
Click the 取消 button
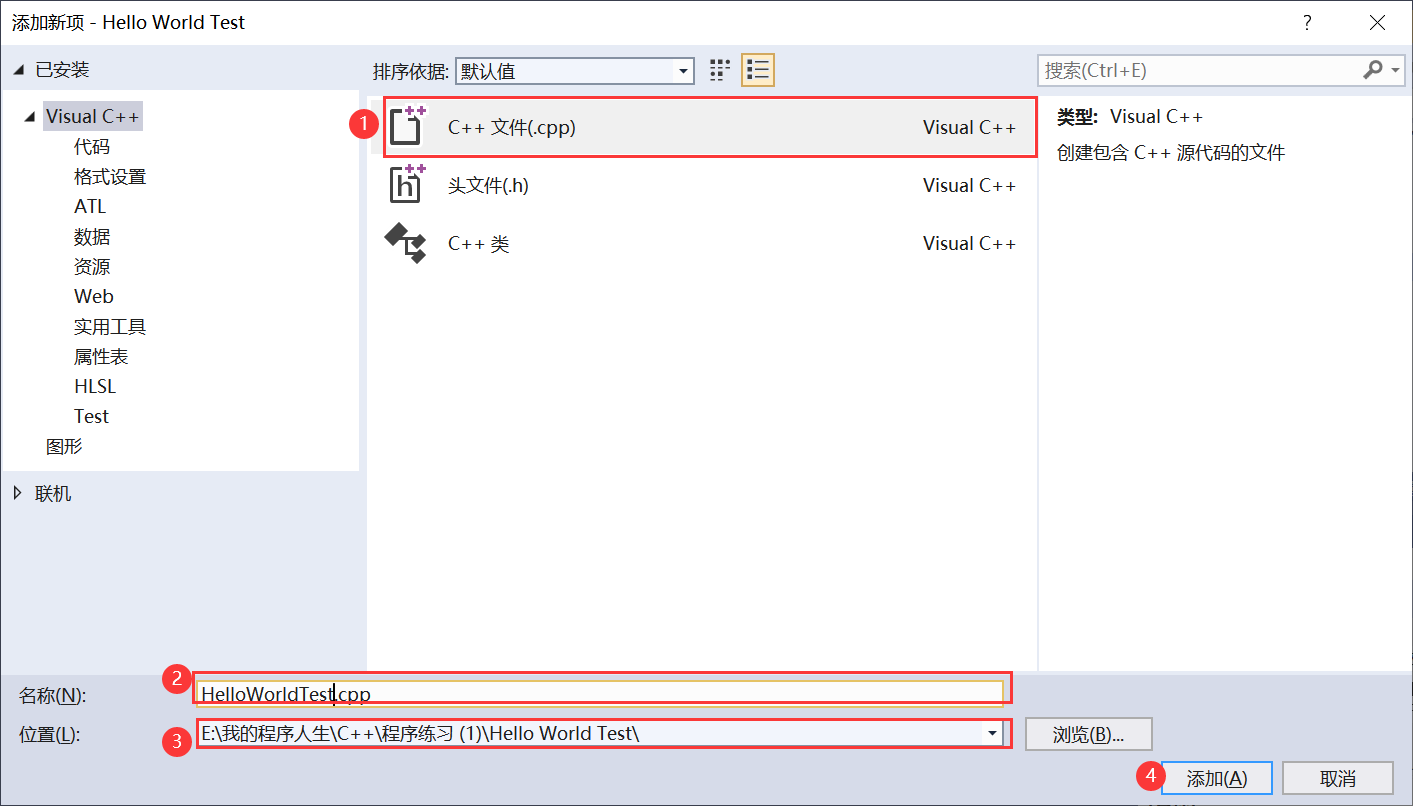pos(1338,779)
